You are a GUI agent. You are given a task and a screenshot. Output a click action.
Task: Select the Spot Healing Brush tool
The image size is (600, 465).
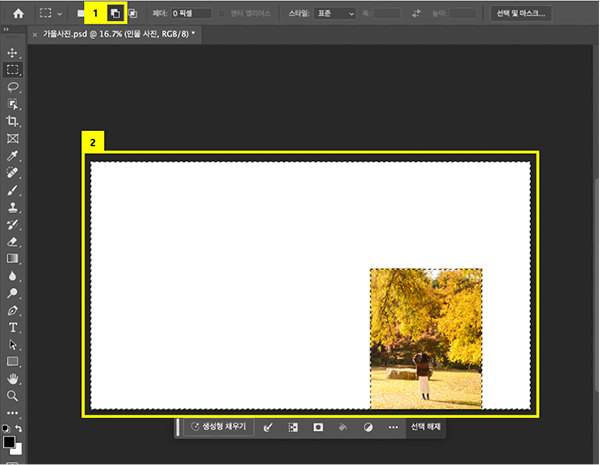12,173
